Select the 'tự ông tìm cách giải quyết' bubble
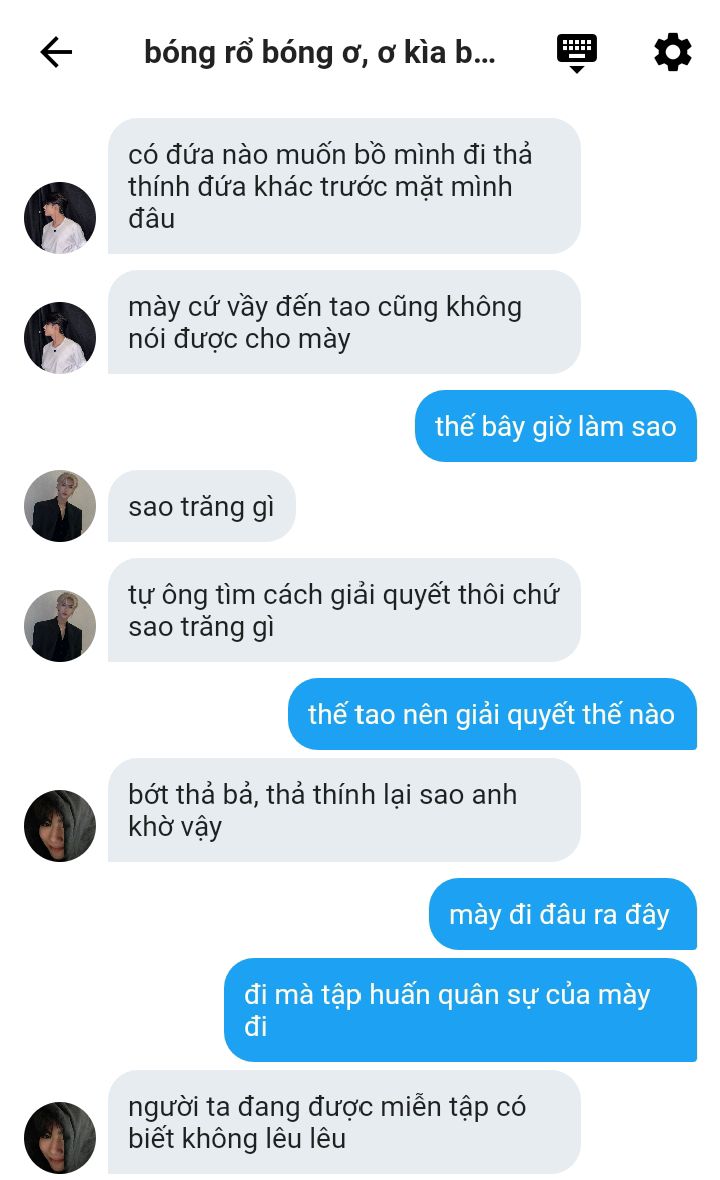Viewport: 720px width, 1180px height. [x=344, y=610]
